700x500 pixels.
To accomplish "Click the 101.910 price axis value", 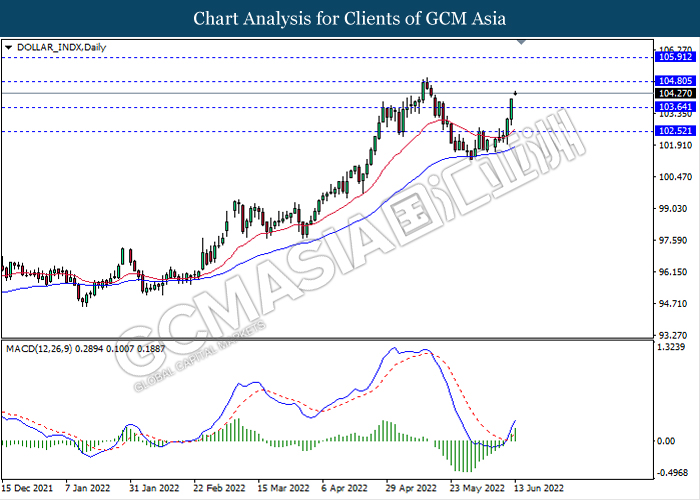I will (675, 146).
